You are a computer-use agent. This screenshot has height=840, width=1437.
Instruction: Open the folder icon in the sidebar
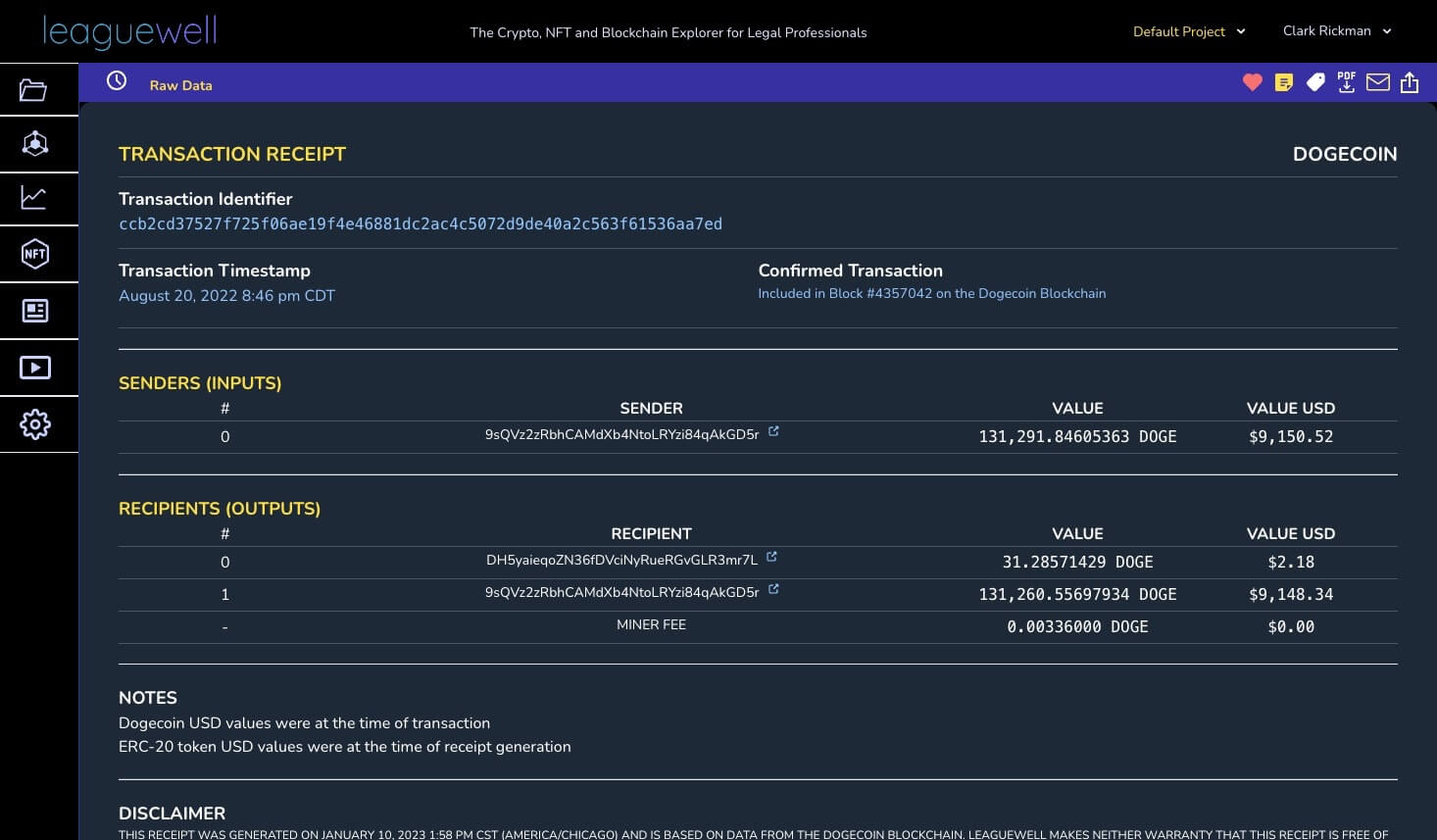point(33,90)
